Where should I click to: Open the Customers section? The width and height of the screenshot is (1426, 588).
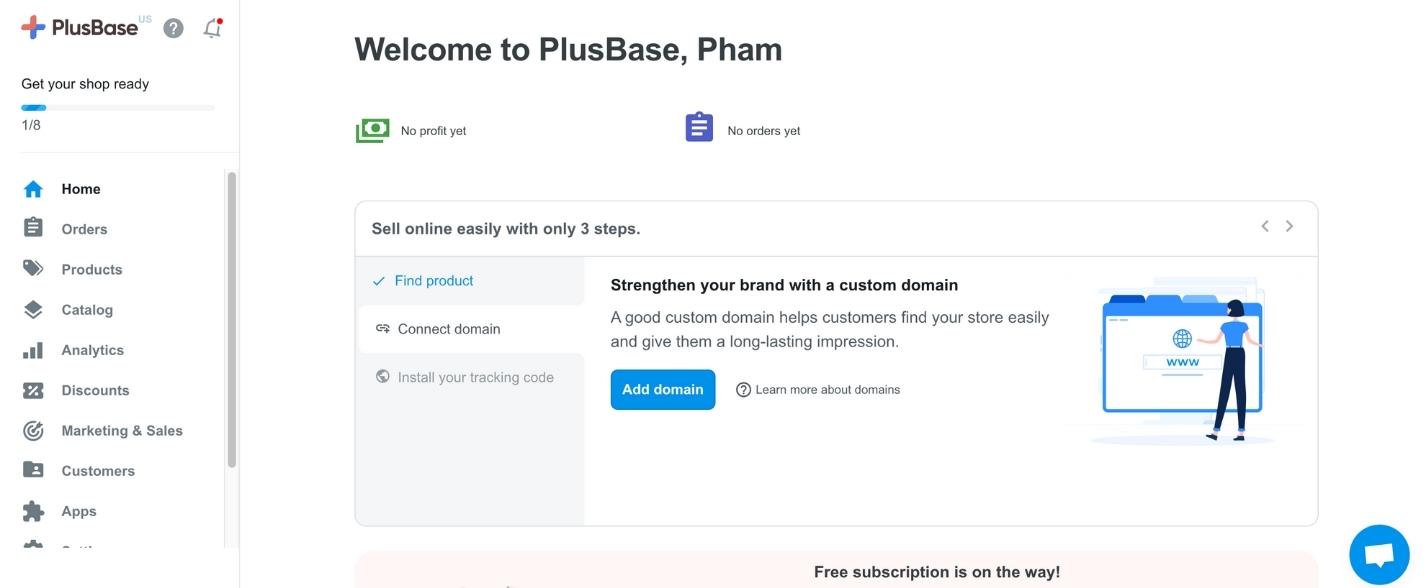pyautogui.click(x=98, y=471)
